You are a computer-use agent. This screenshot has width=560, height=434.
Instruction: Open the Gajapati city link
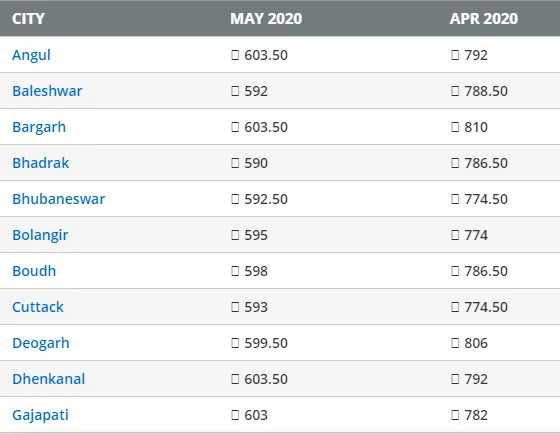pyautogui.click(x=40, y=415)
